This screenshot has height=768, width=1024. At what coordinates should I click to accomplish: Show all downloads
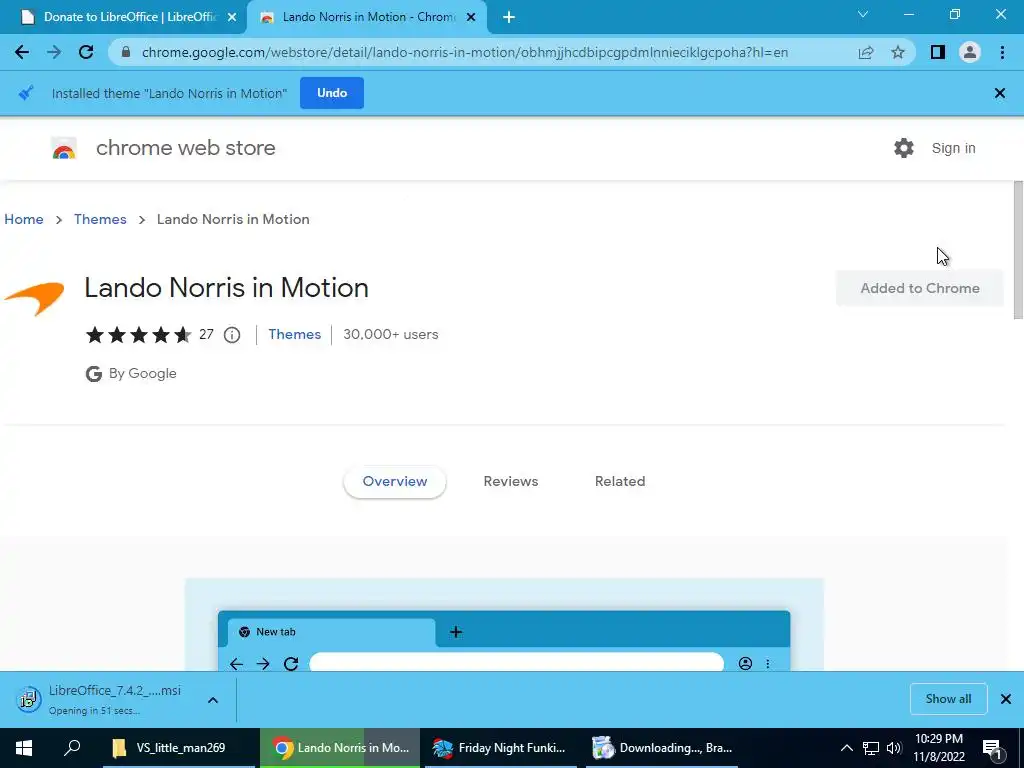[x=948, y=699]
